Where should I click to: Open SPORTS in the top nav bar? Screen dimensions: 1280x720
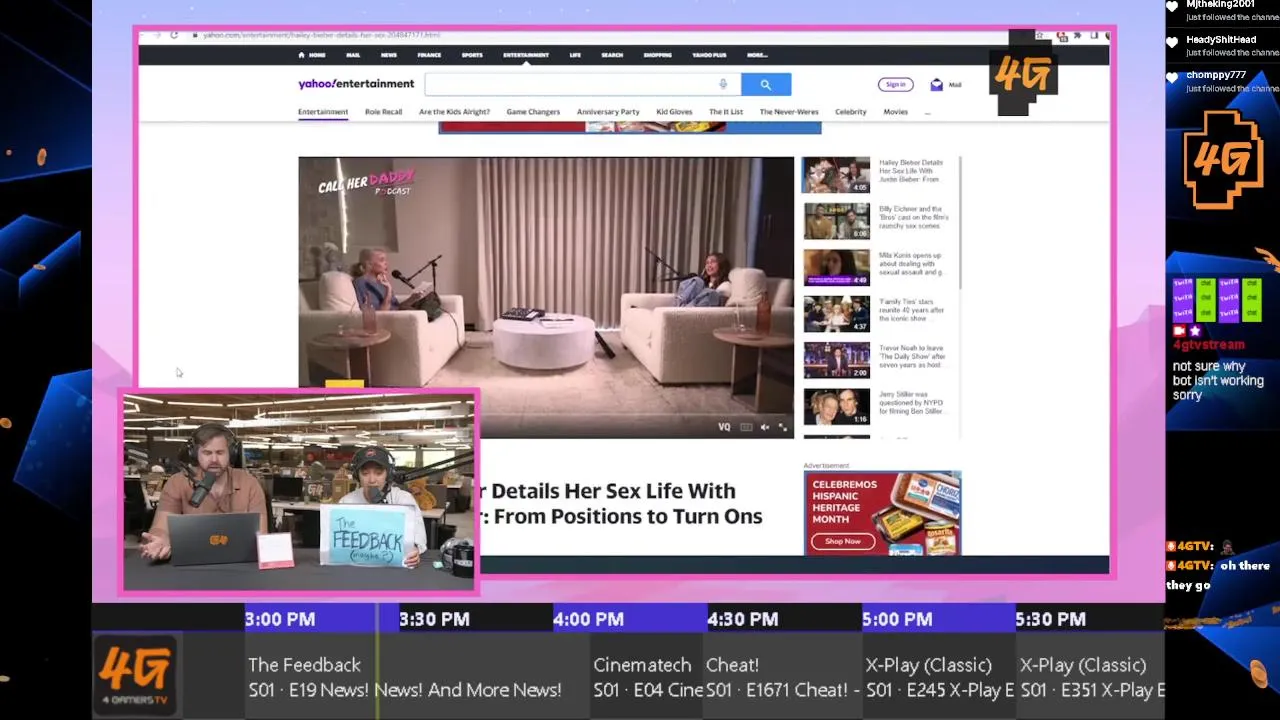click(472, 55)
